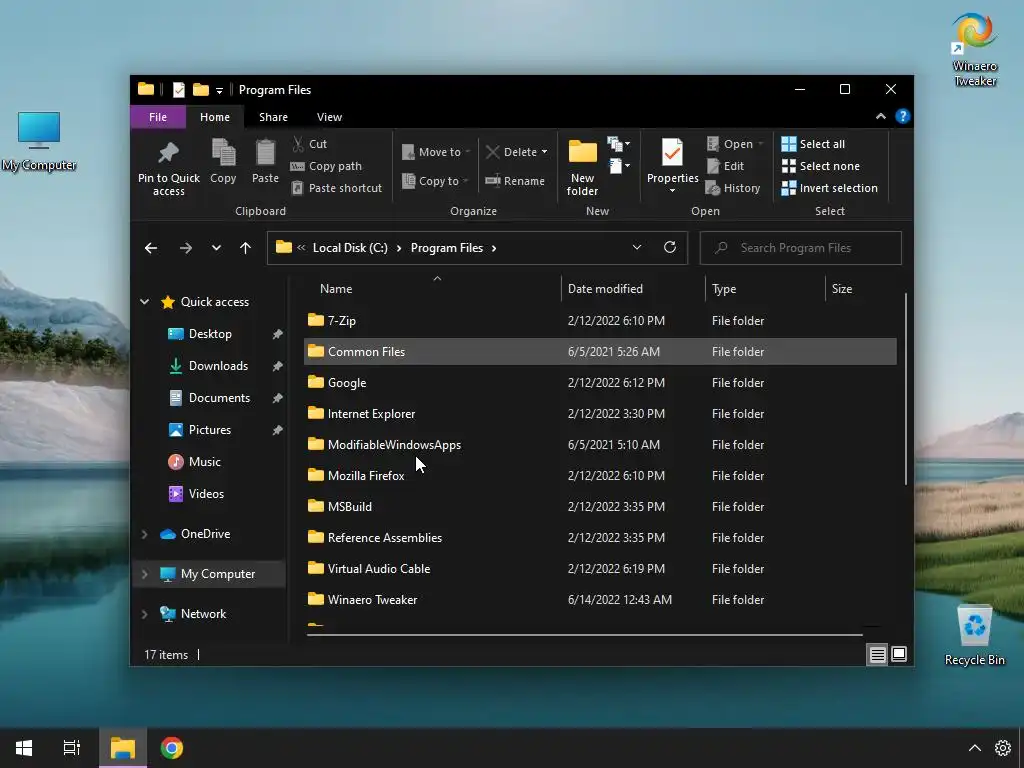1024x768 pixels.
Task: Open address bar history dropdown
Action: pos(637,248)
